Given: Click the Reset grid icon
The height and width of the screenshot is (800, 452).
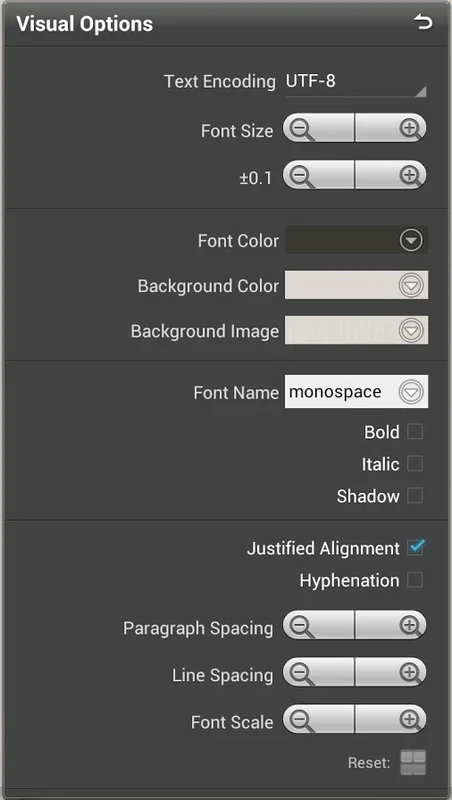Looking at the screenshot, I should [x=413, y=763].
